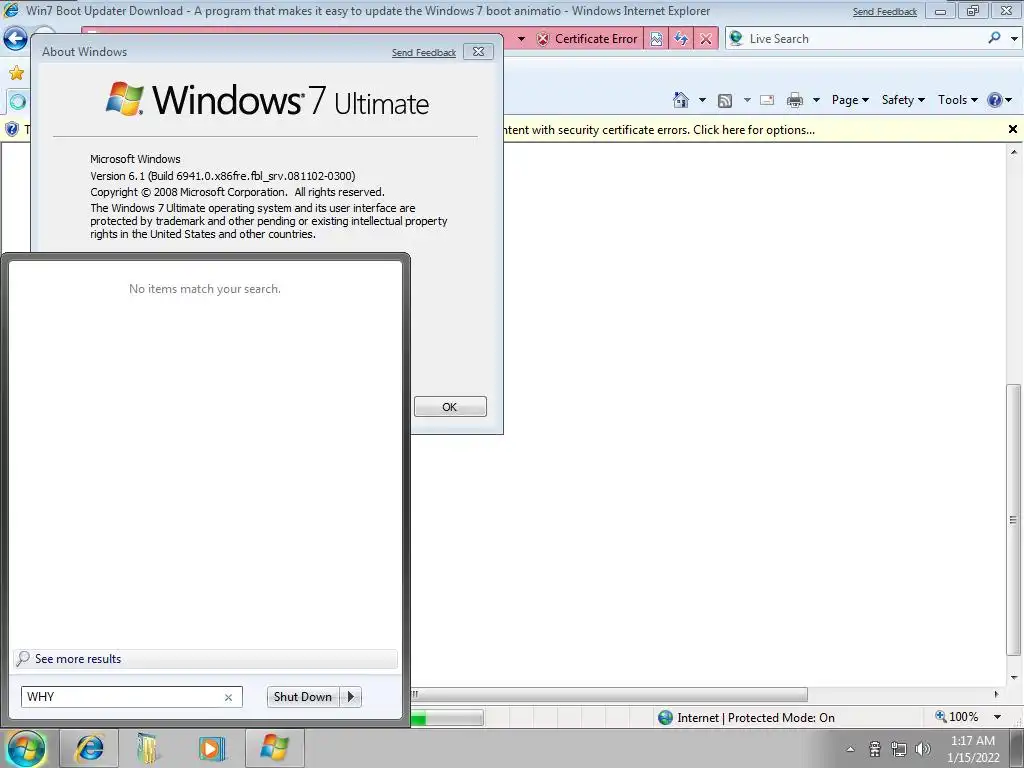Click the vertical scrollbar thumb in IE
The height and width of the screenshot is (768, 1024).
tap(1013, 520)
